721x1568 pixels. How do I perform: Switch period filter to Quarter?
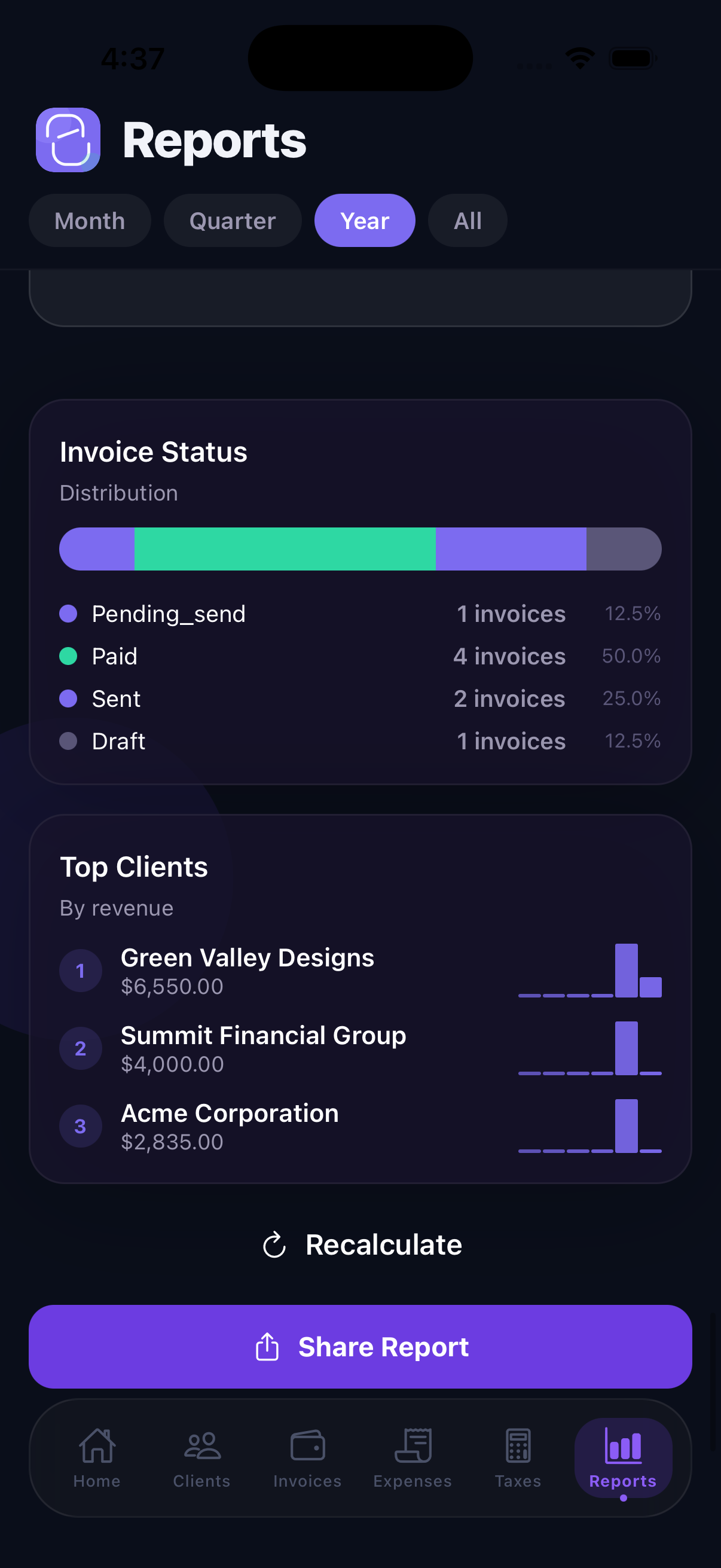click(233, 221)
